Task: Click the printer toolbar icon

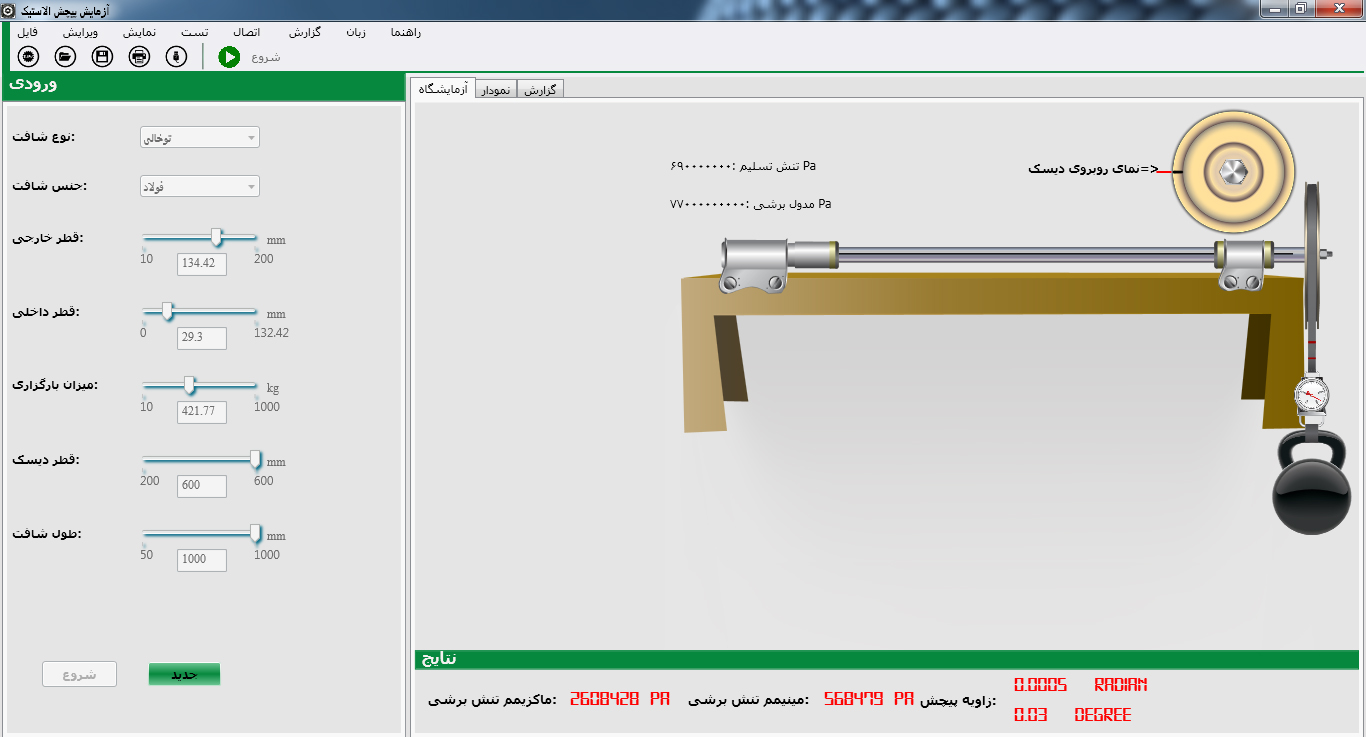Action: (x=140, y=56)
